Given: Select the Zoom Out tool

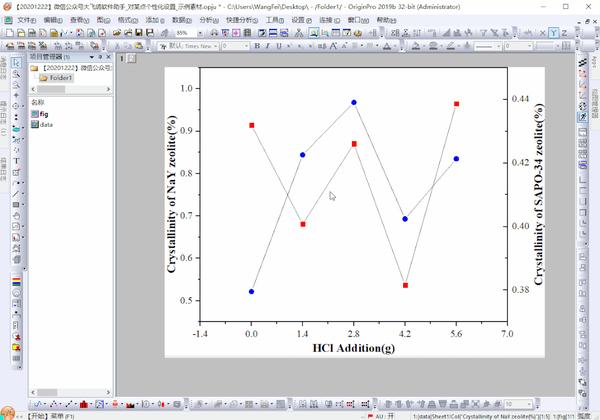Looking at the screenshot, I should (x=16, y=85).
